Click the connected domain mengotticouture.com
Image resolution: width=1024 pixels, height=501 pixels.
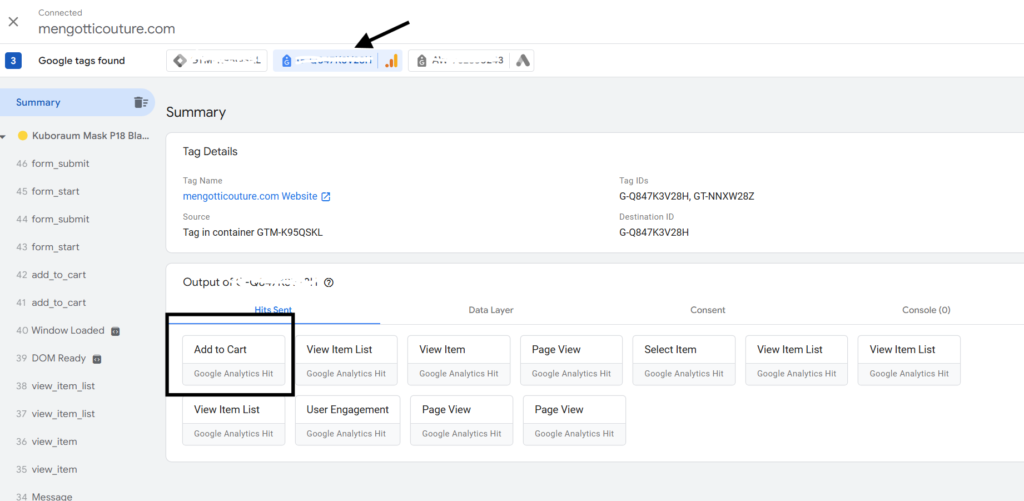(x=106, y=29)
